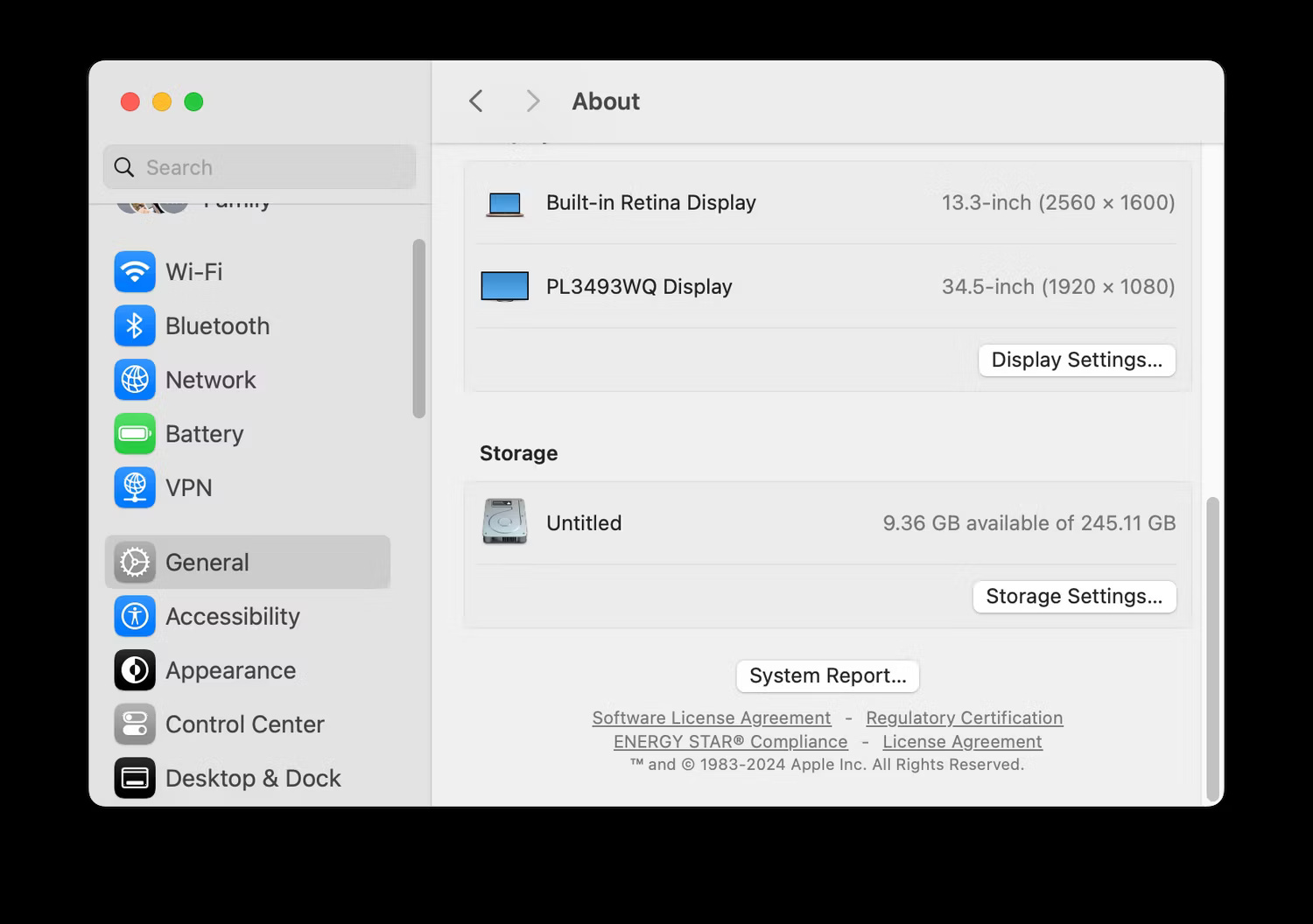Go back with the left chevron
Screen dimensions: 1313x924
(x=476, y=101)
